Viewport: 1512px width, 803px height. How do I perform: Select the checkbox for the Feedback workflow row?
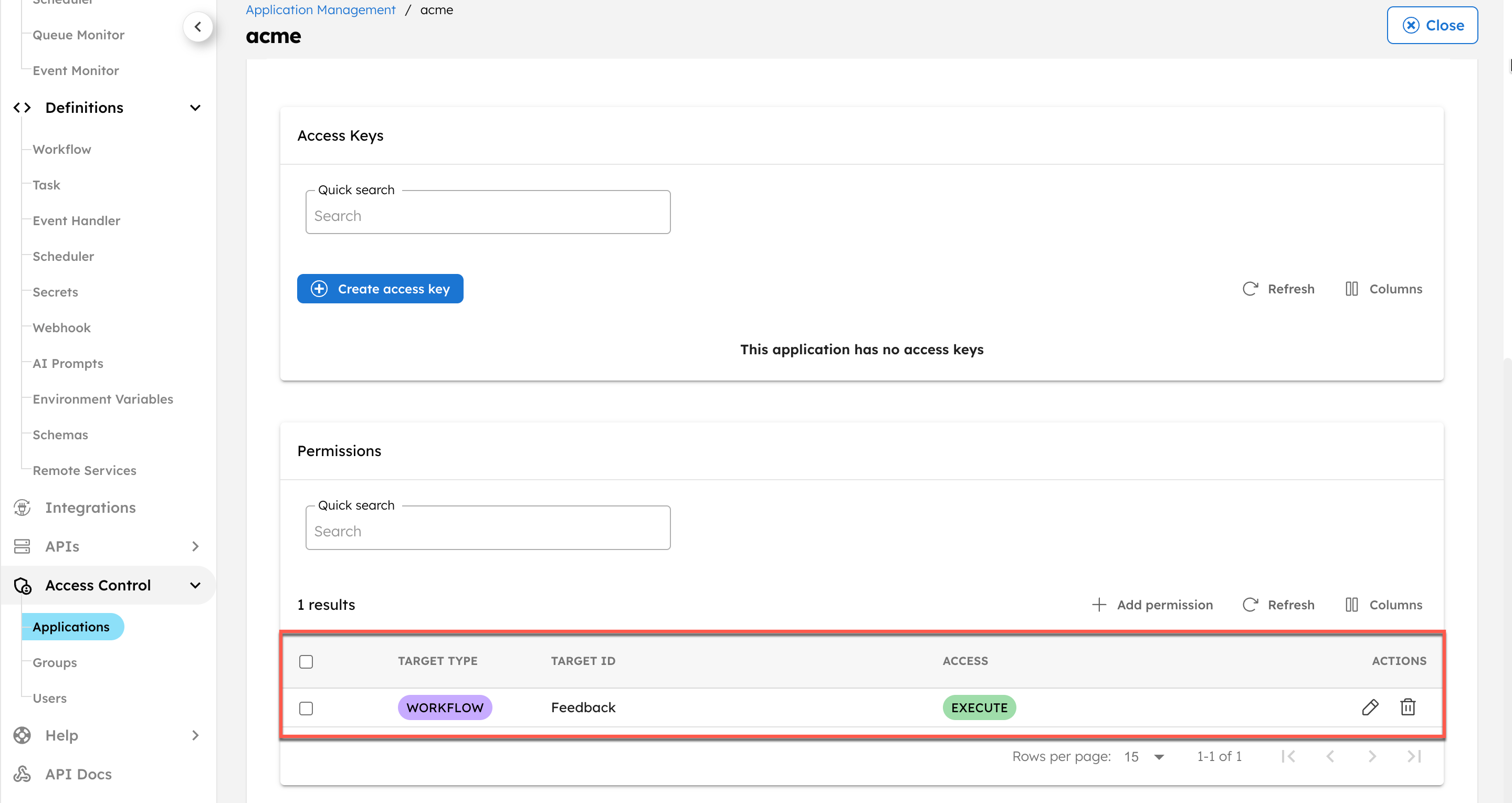click(x=306, y=709)
